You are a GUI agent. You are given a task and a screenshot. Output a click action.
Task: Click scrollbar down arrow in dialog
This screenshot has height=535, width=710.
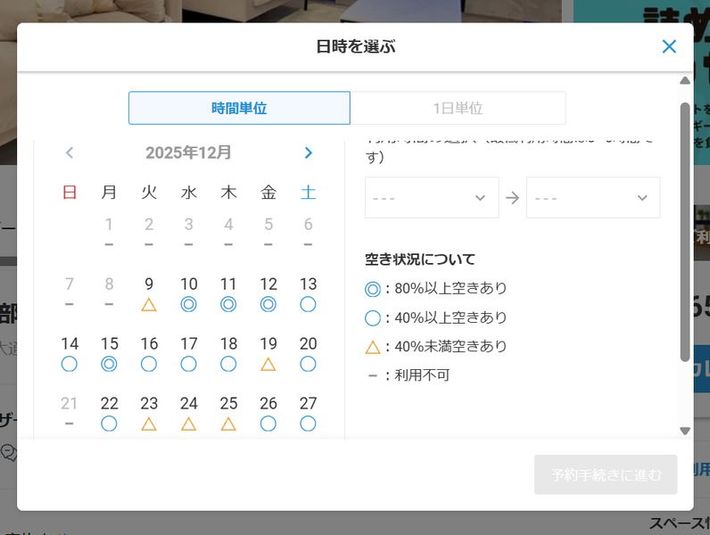click(685, 431)
